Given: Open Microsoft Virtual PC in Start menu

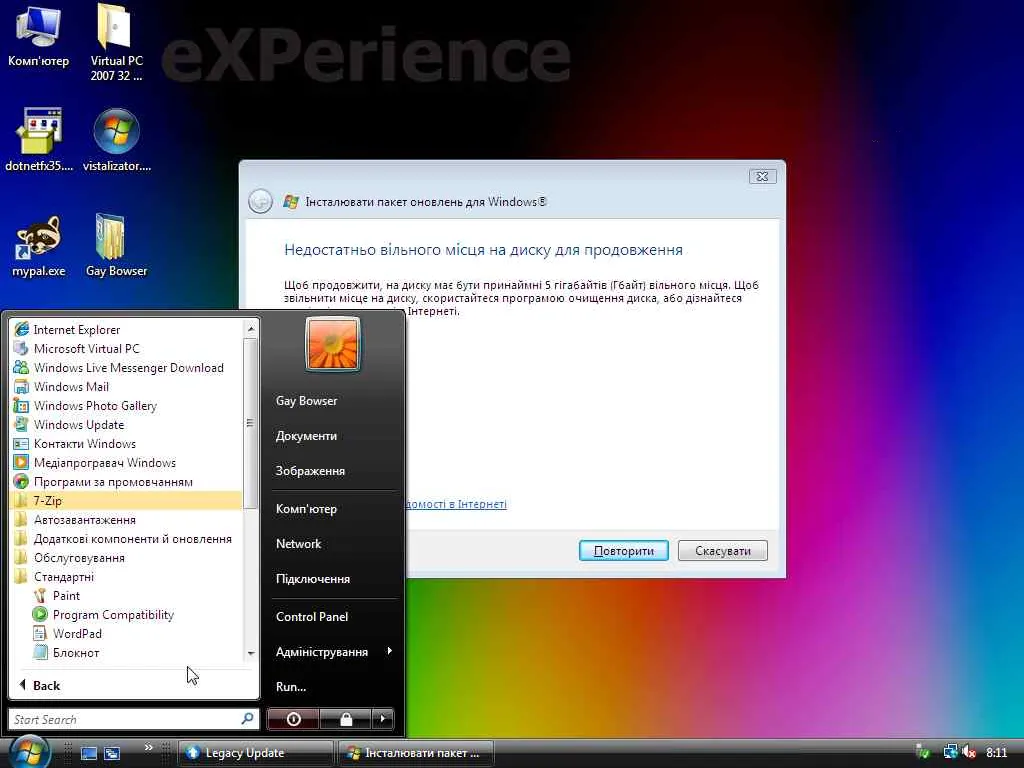Looking at the screenshot, I should point(127,349).
